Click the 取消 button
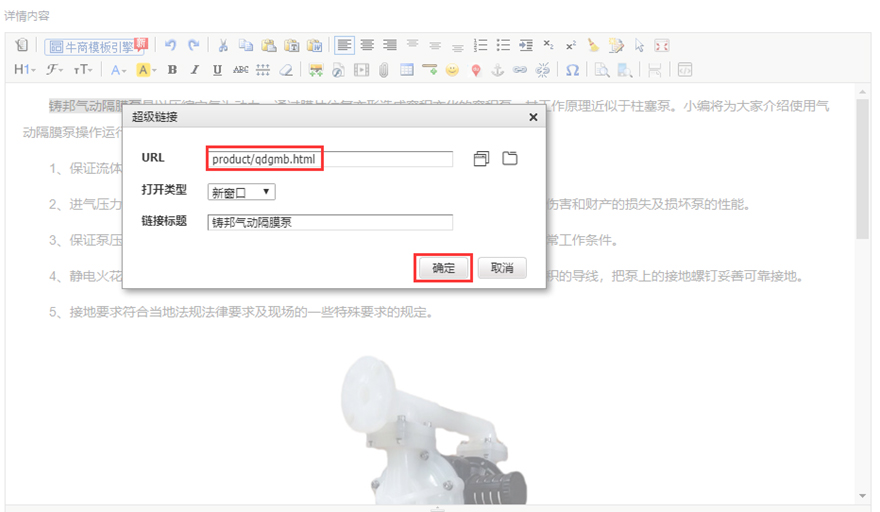Image resolution: width=880 pixels, height=512 pixels. tap(502, 268)
